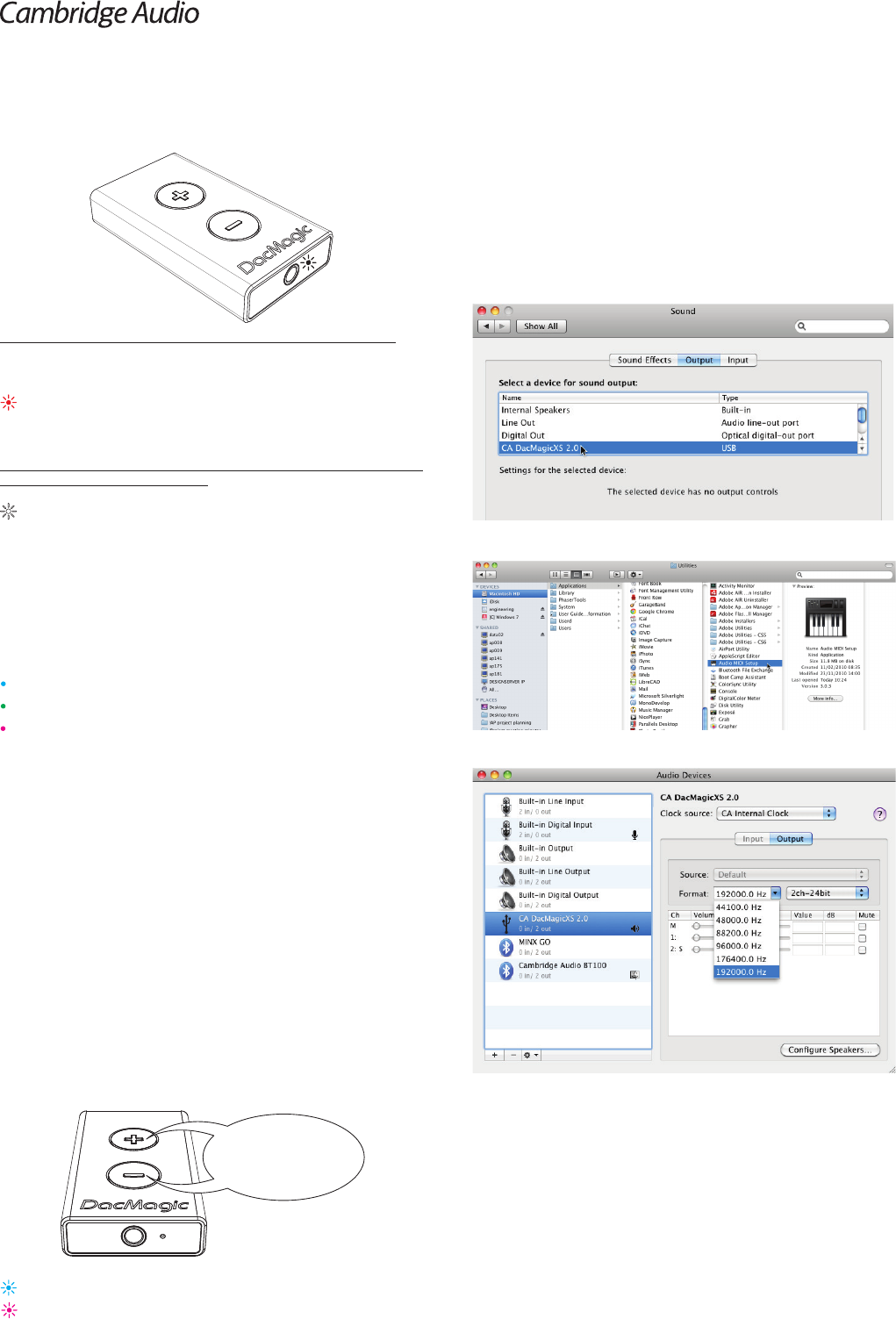Select the Line Out output device
The height and width of the screenshot is (1319, 896).
[x=678, y=422]
